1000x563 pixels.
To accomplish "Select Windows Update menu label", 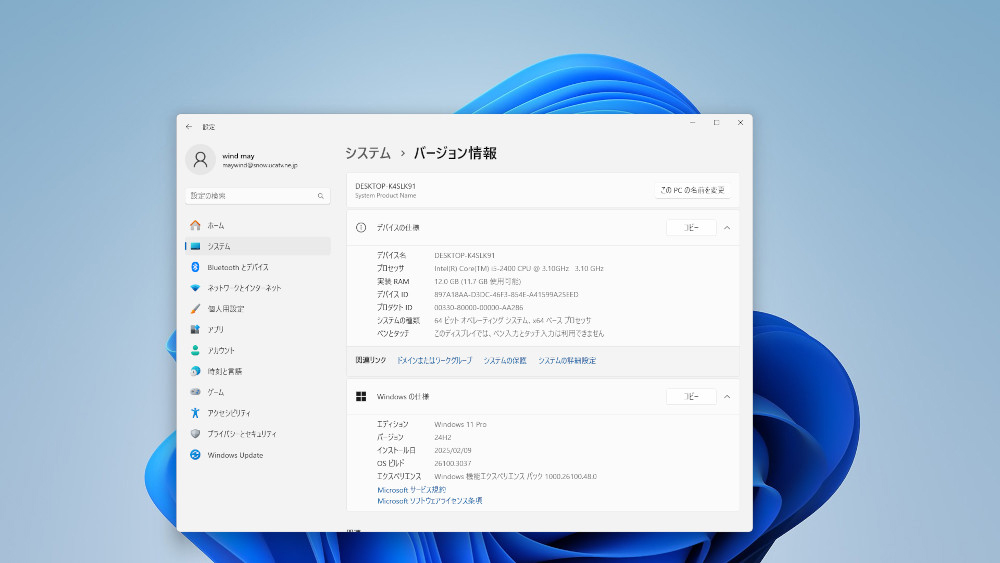I will click(235, 455).
